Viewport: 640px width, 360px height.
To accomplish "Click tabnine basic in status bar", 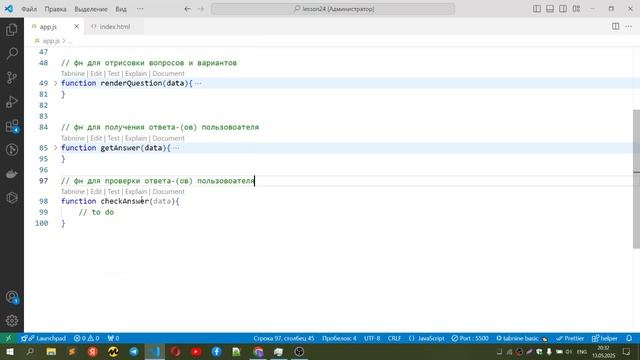I will tap(522, 338).
